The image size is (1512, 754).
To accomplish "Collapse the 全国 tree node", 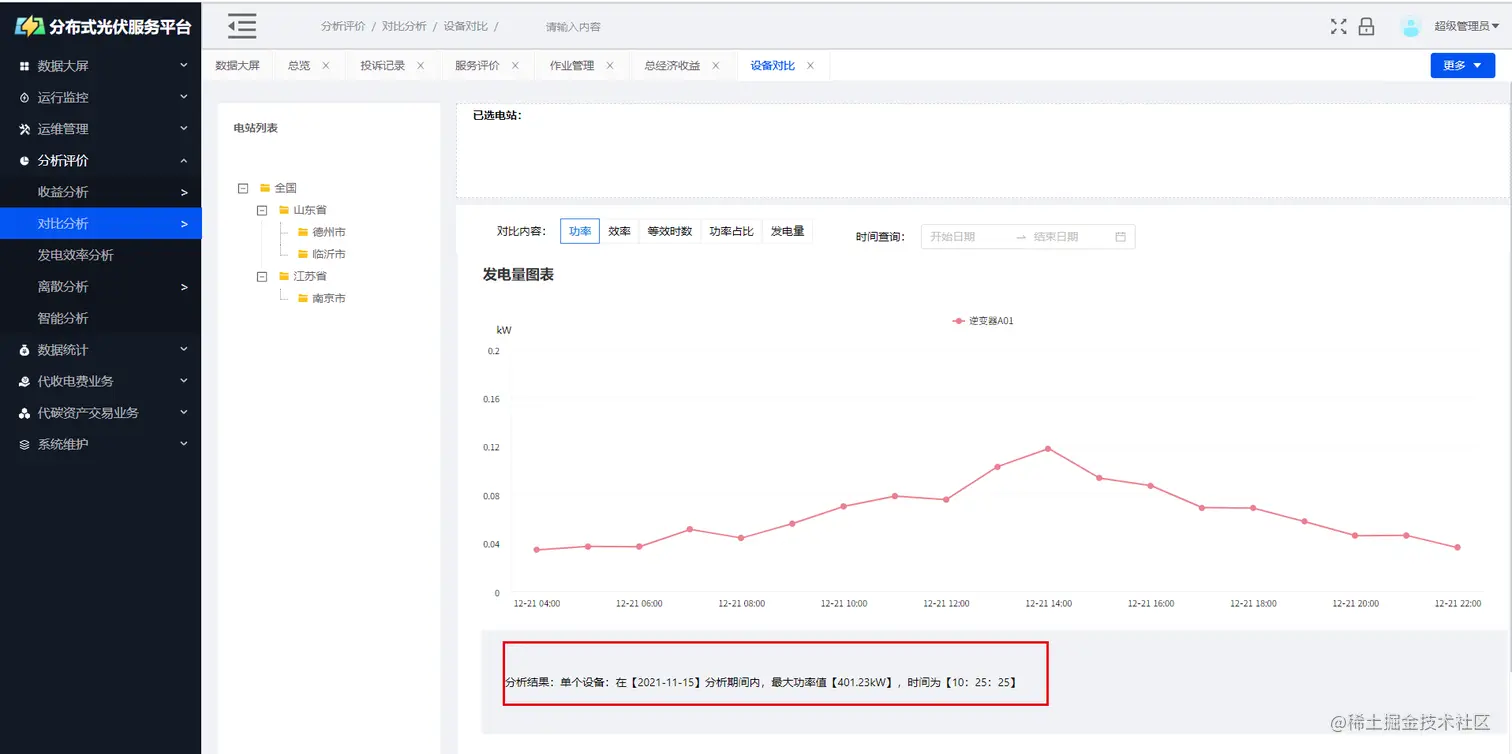I will pos(242,187).
